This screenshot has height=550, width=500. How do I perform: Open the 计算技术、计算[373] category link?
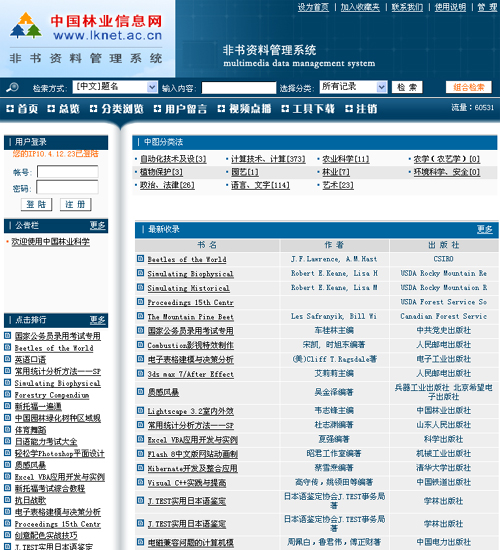coord(268,159)
